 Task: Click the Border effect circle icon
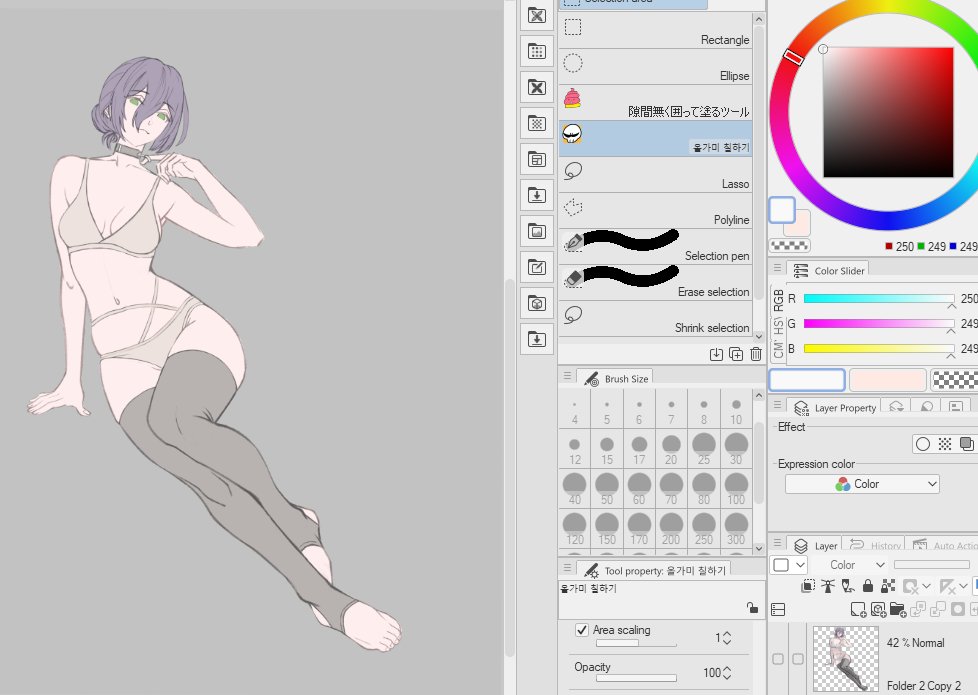click(x=923, y=444)
